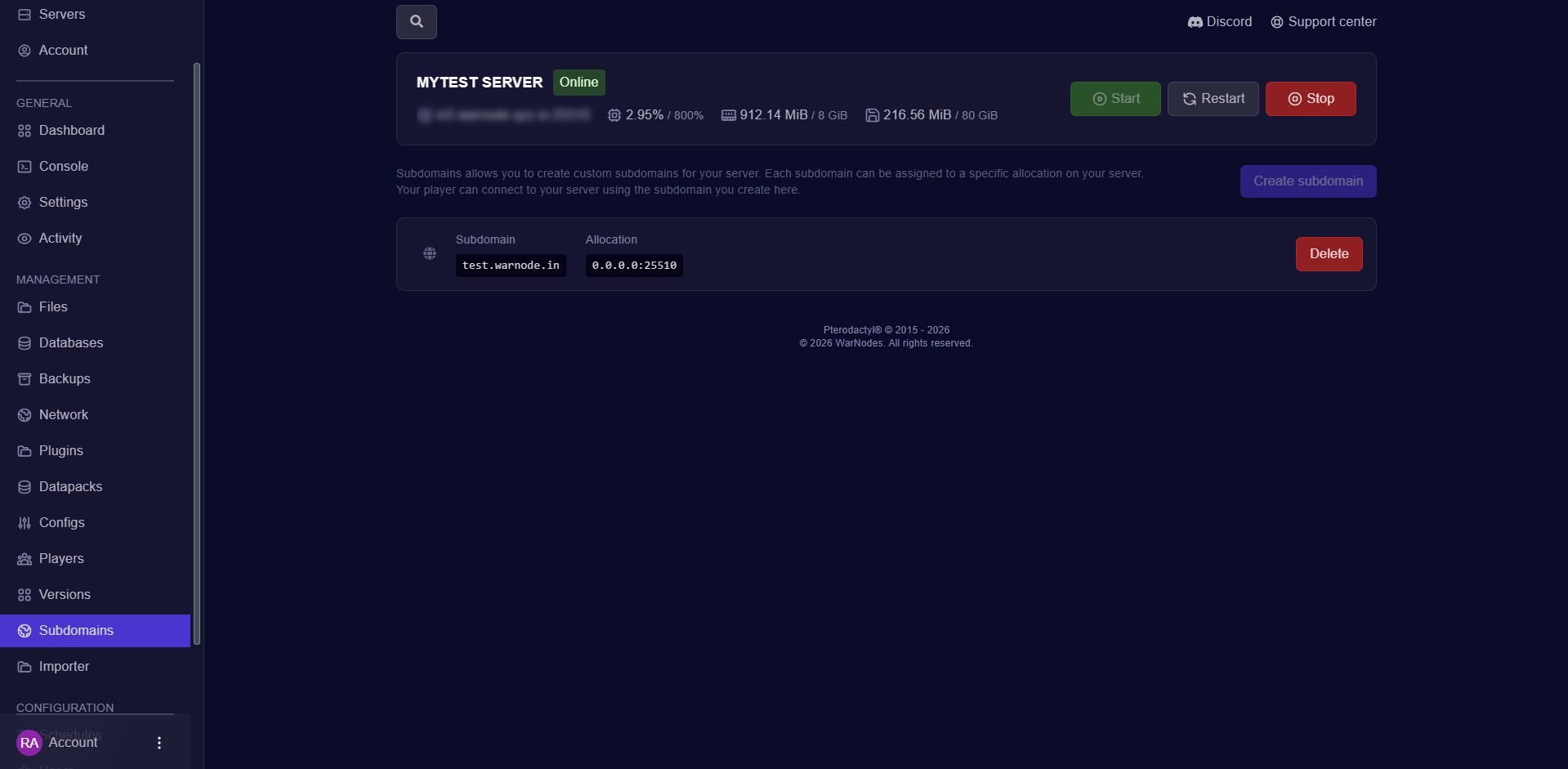The width and height of the screenshot is (1568, 769).
Task: Click the Settings gear icon
Action: click(x=25, y=203)
